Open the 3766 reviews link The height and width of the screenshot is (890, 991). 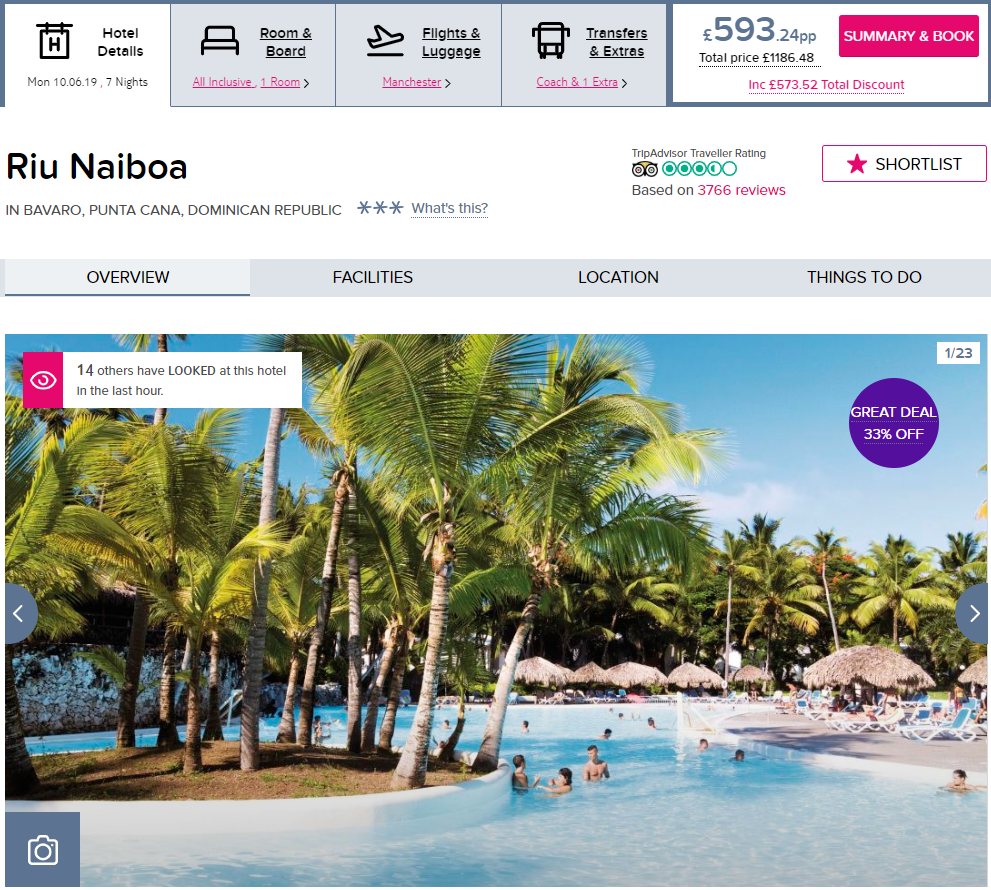coord(741,190)
